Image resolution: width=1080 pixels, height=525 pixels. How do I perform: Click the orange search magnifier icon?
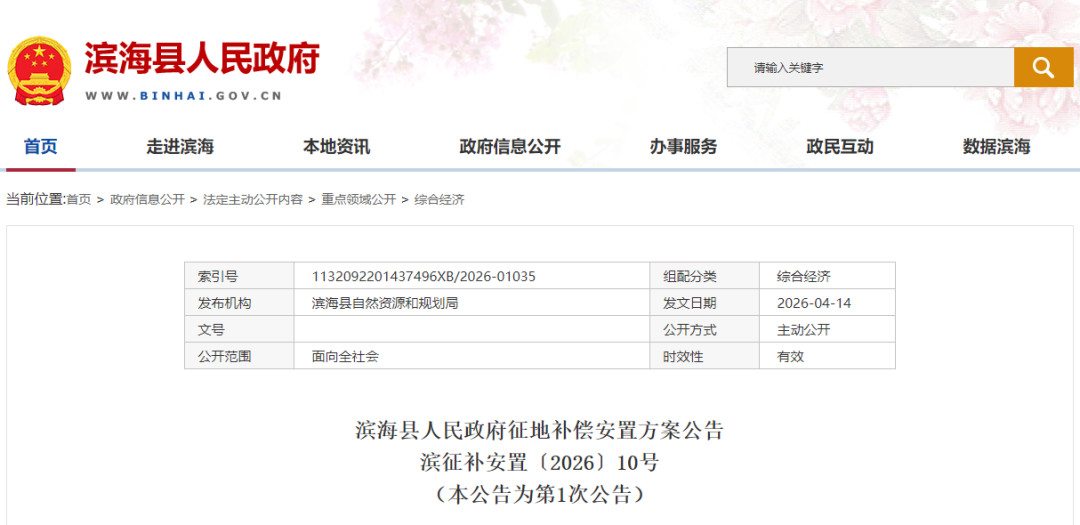(1043, 68)
